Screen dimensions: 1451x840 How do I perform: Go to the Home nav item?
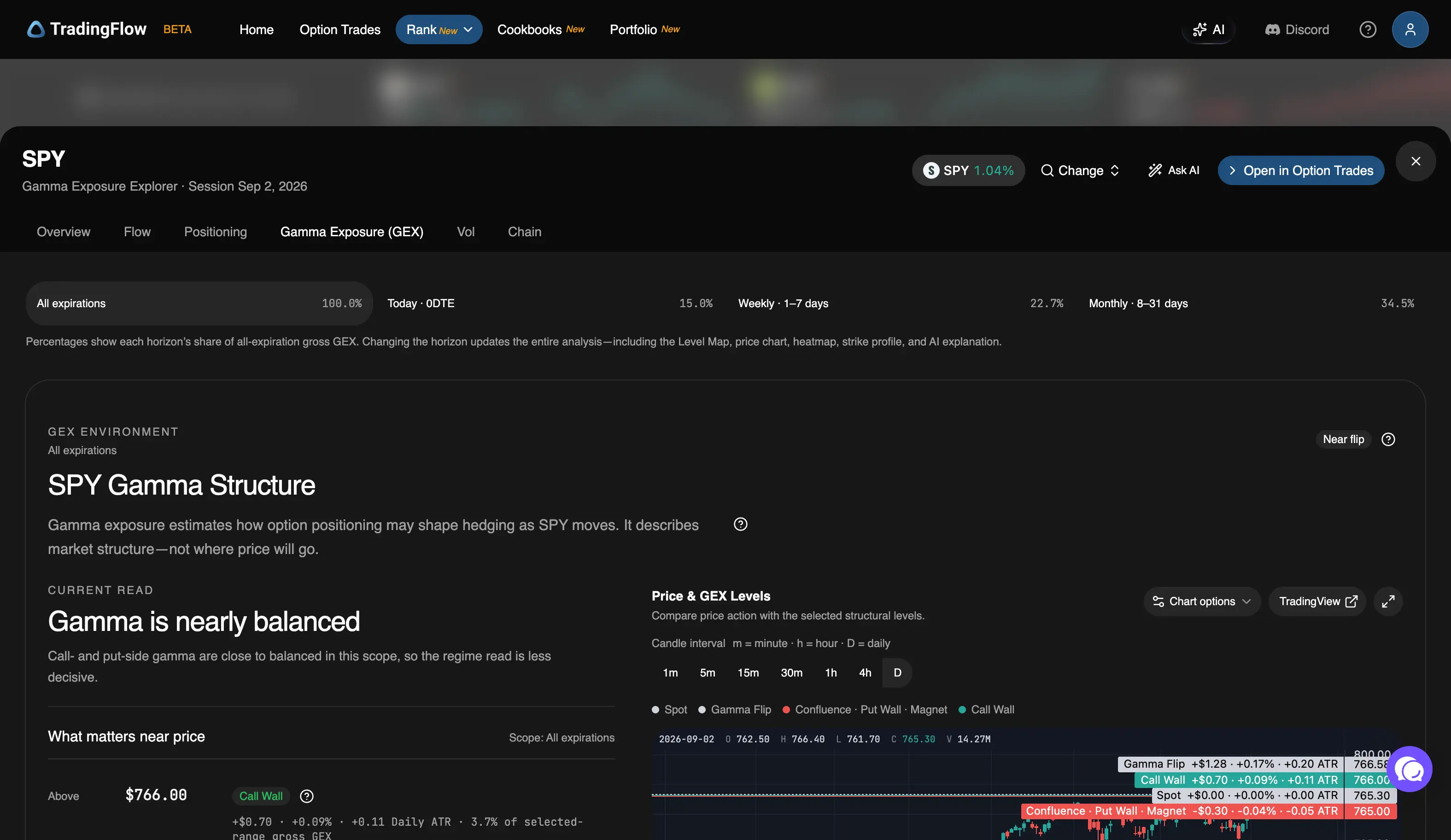(256, 29)
